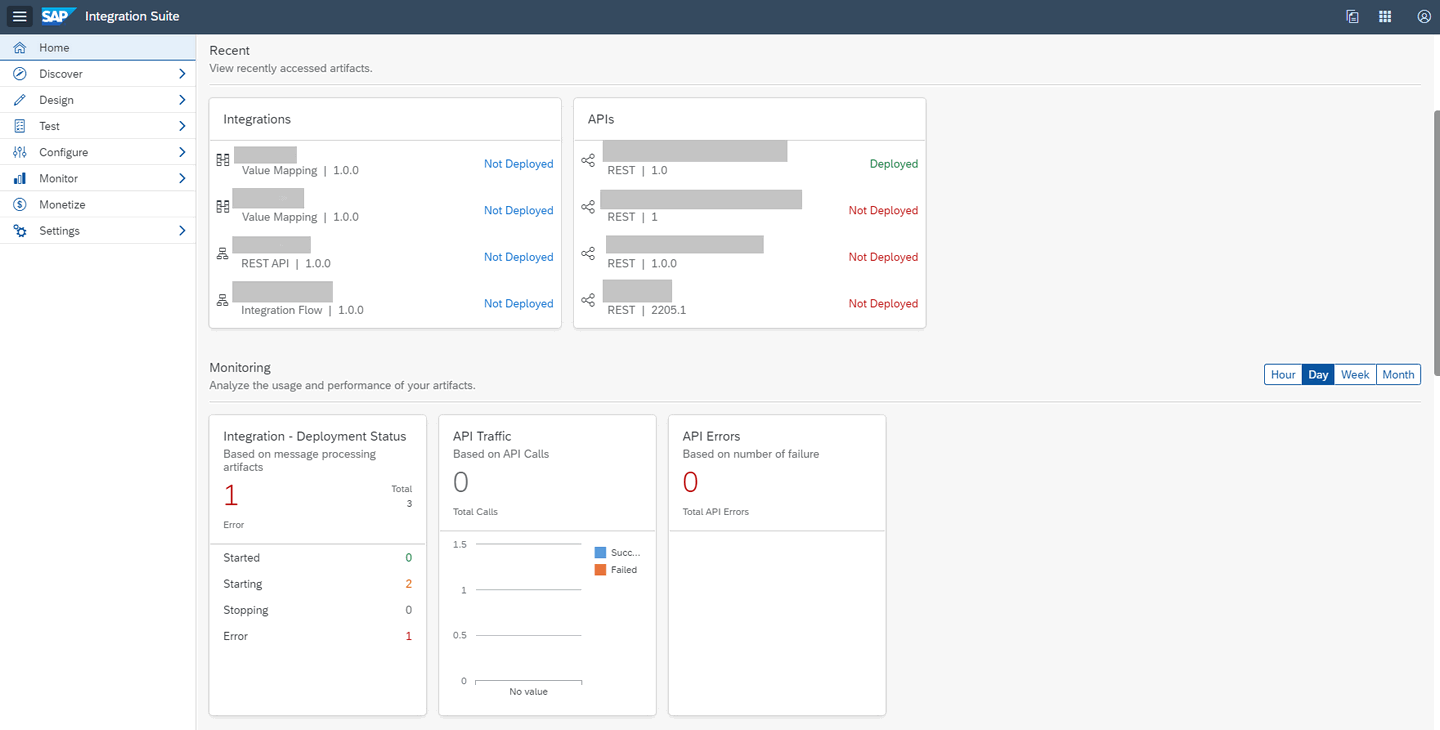The height and width of the screenshot is (730, 1440).
Task: Click the first Value Mapping artifact icon
Action: 223,160
